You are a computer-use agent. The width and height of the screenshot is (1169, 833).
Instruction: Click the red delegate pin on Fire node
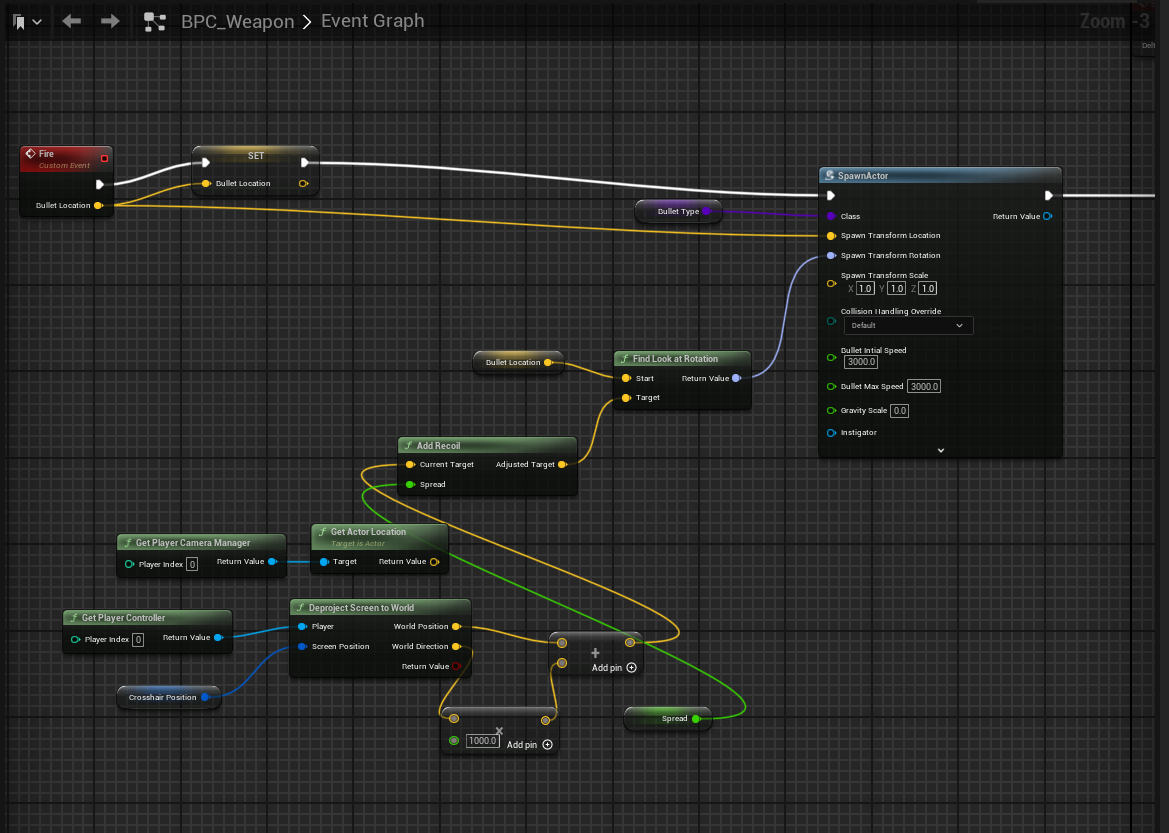(x=104, y=158)
